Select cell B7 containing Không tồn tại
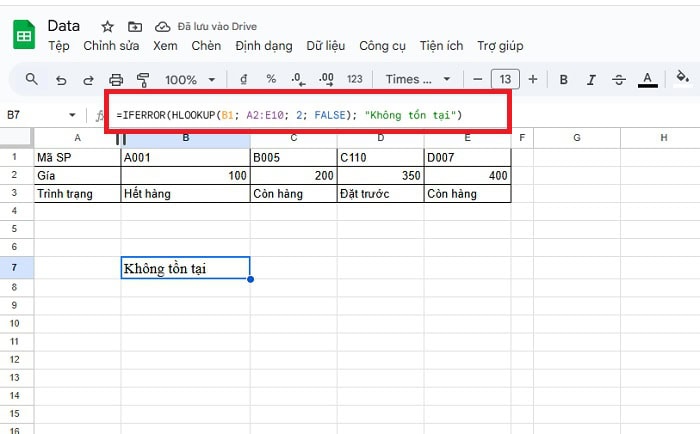This screenshot has width=700, height=434. (x=185, y=268)
